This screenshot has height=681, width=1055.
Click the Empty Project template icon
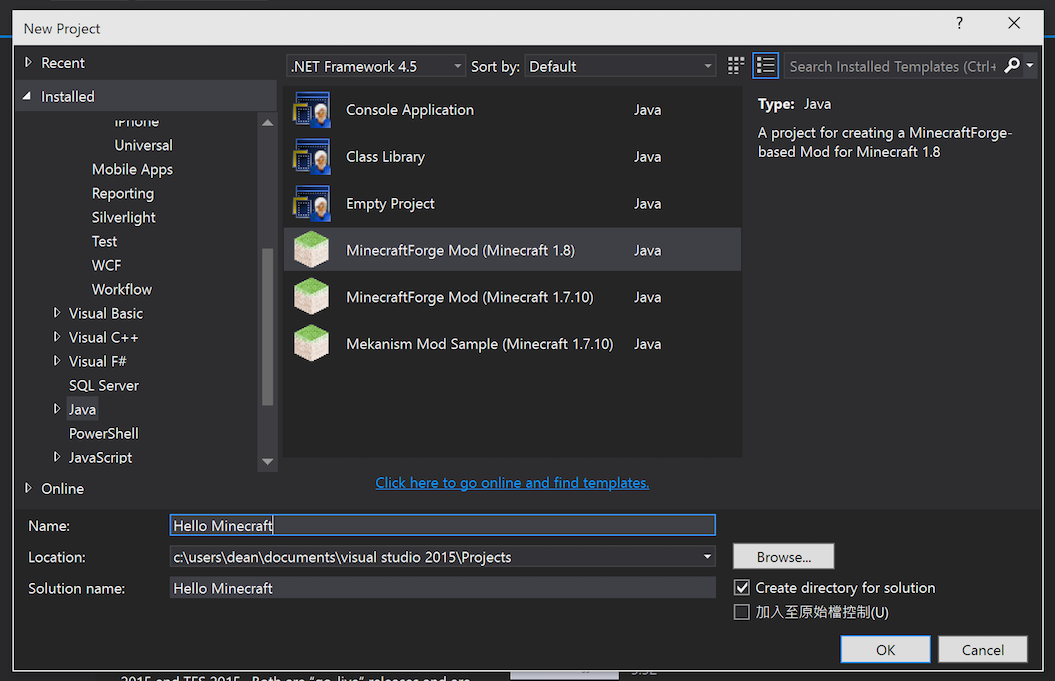coord(312,203)
